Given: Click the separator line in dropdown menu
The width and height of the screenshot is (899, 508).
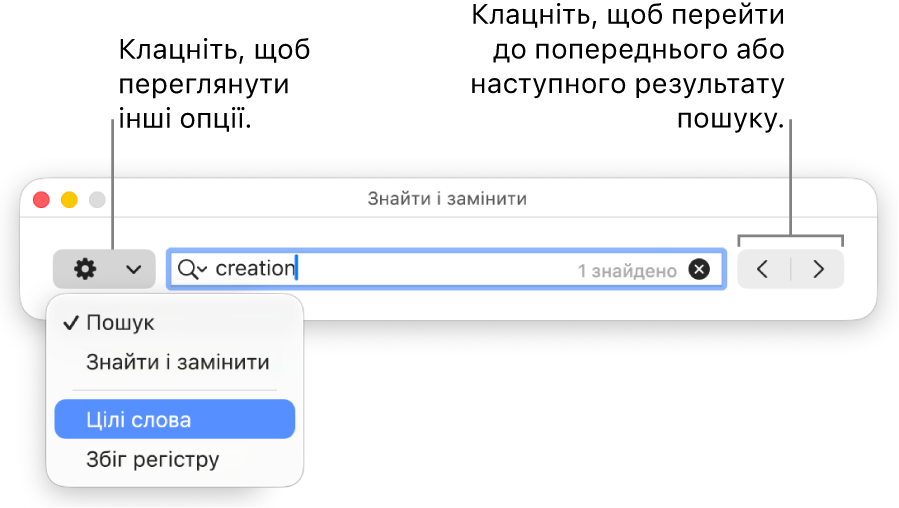Looking at the screenshot, I should coord(175,390).
